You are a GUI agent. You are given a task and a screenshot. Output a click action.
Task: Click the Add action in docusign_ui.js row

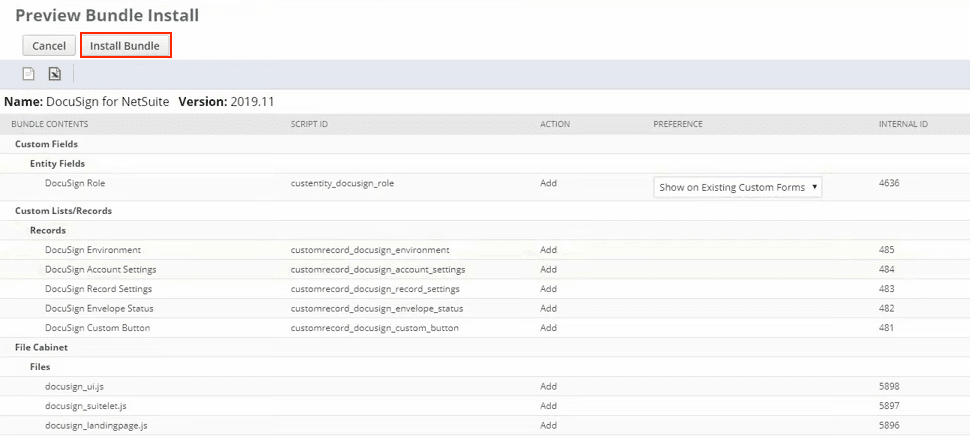(x=548, y=387)
